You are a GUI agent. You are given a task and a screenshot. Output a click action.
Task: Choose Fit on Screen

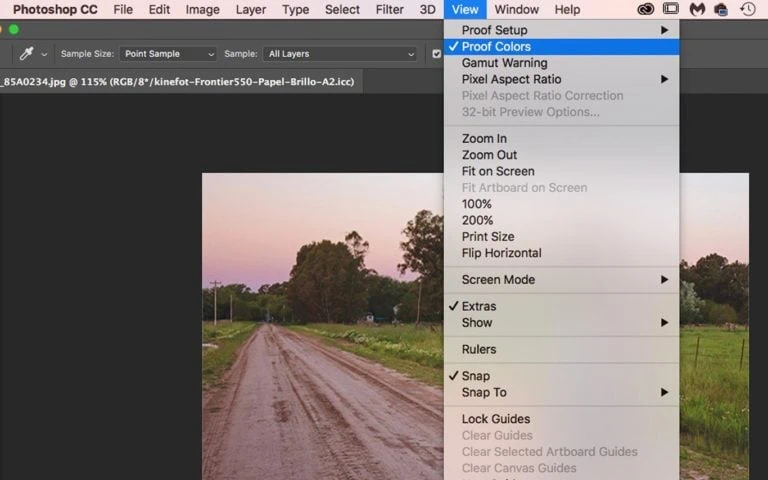pos(561,171)
